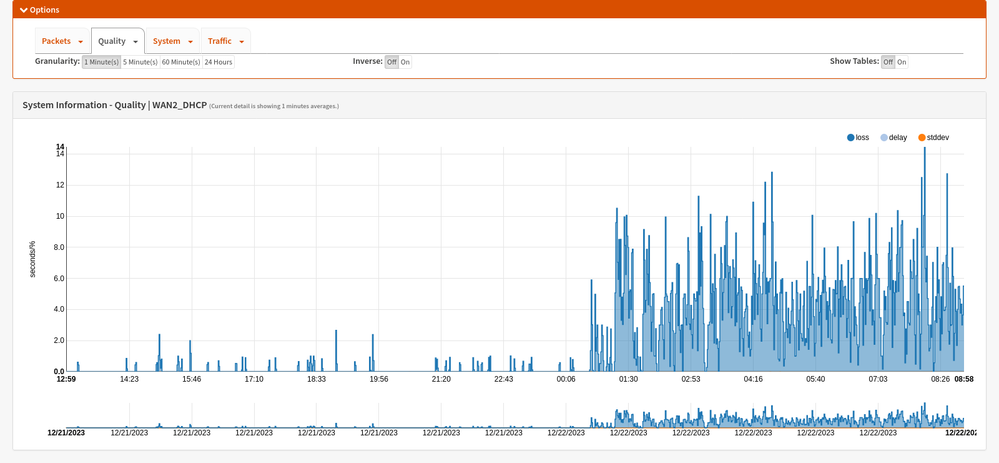Image resolution: width=999 pixels, height=463 pixels.
Task: Switch to the Traffic tab
Action: (x=220, y=41)
